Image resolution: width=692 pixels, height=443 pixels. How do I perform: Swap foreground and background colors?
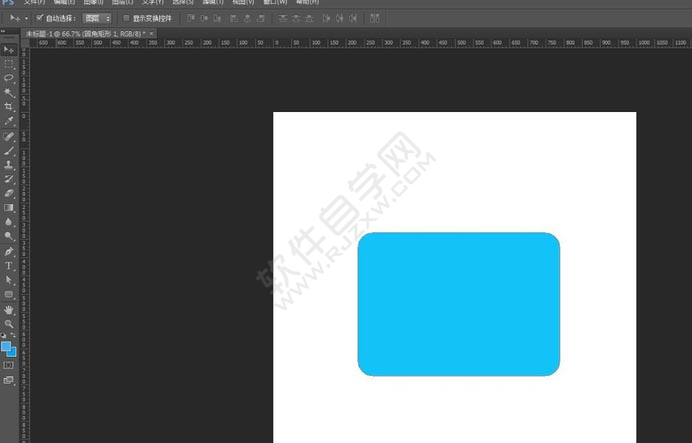click(x=13, y=336)
